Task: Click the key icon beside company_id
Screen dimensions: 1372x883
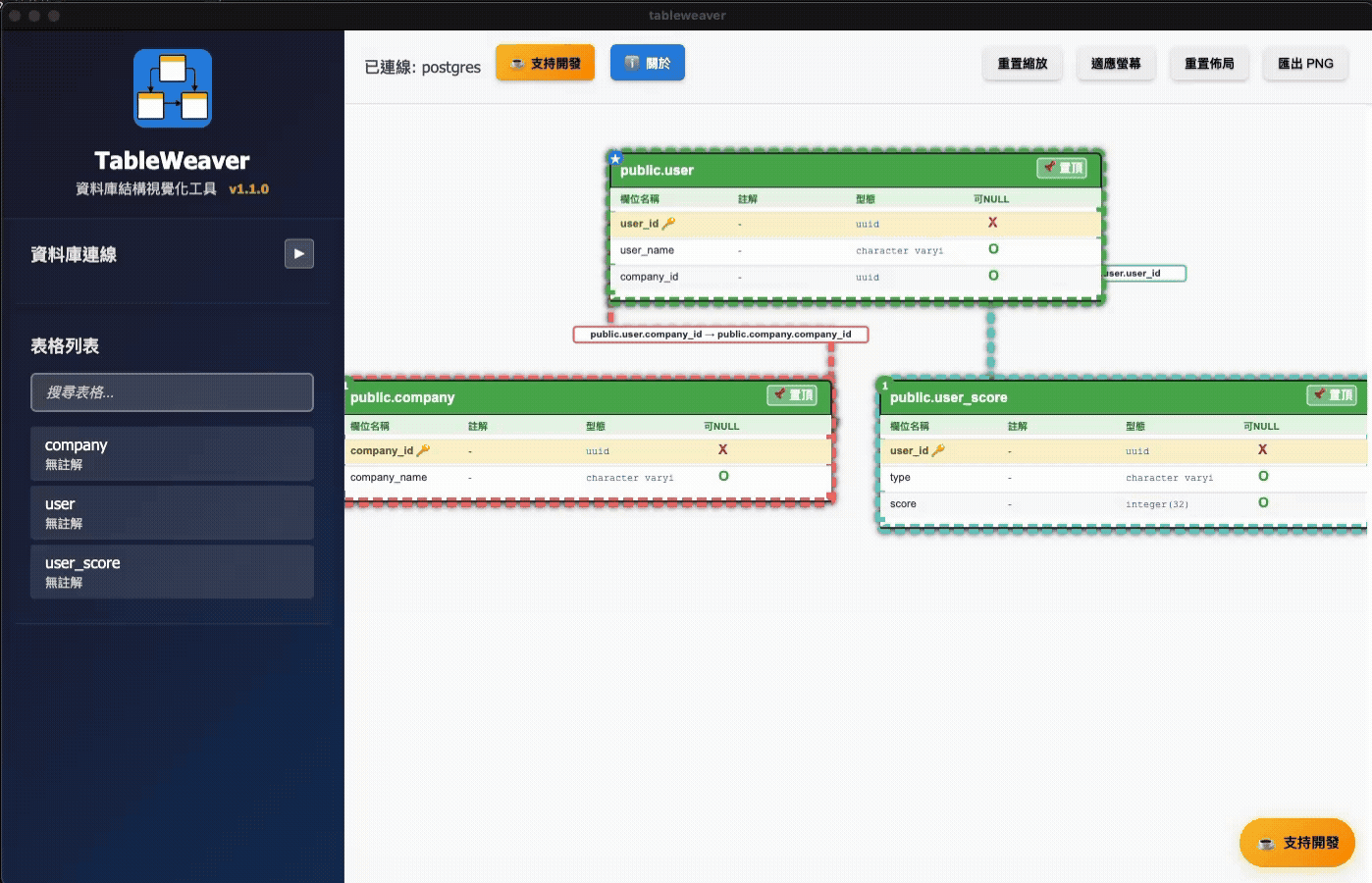Action: tap(423, 450)
